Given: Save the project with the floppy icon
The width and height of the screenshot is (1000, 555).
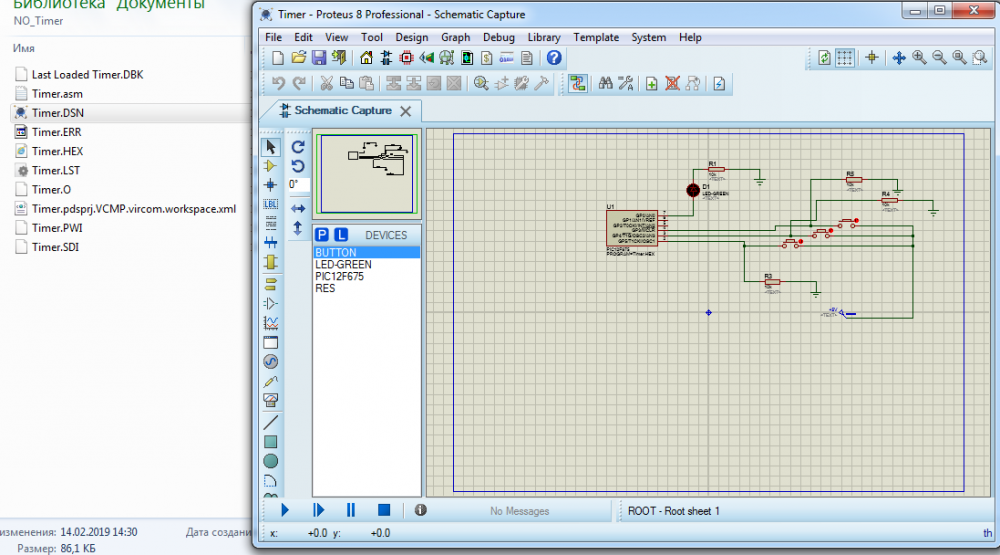Looking at the screenshot, I should coord(319,58).
